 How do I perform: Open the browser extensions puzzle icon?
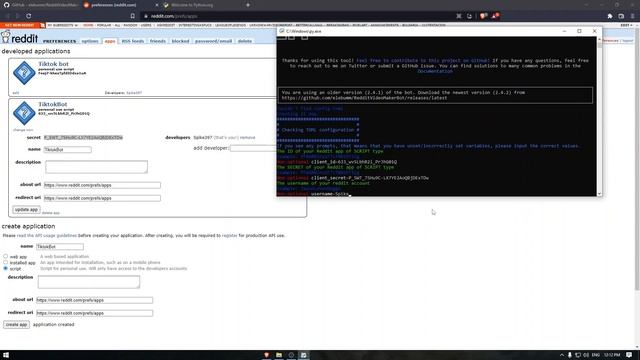tap(610, 16)
